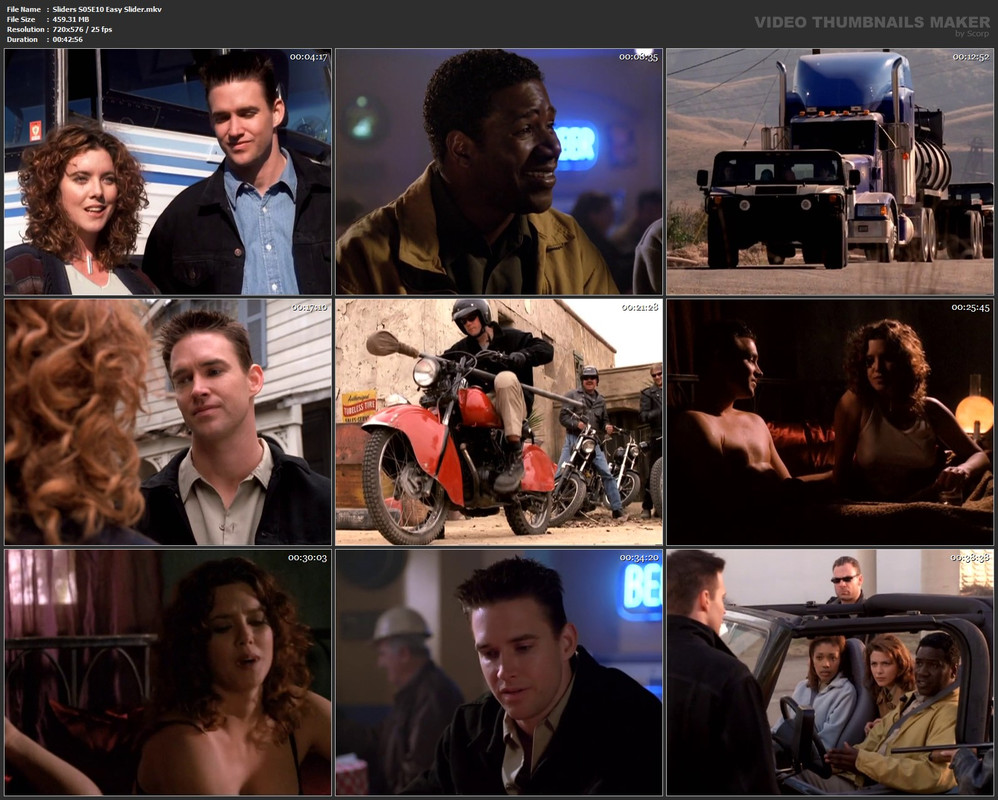998x800 pixels.
Task: Click the 'Resolution' label
Action: (25, 29)
